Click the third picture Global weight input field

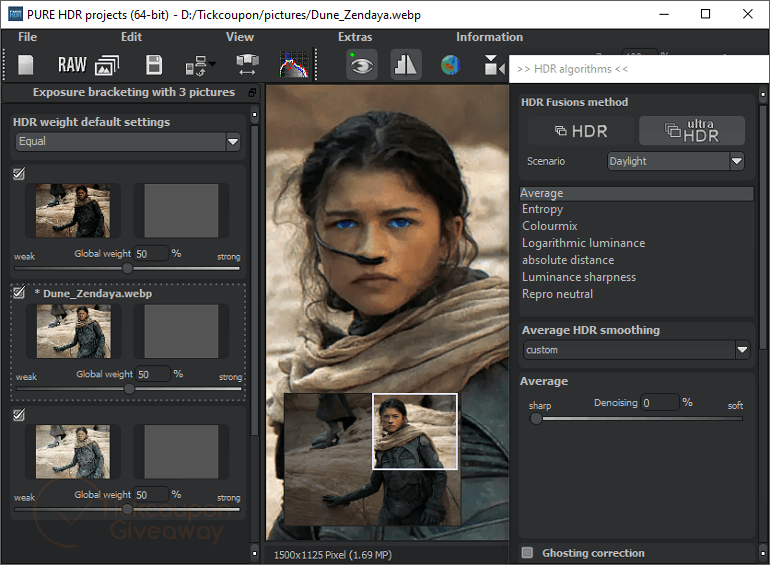(151, 495)
